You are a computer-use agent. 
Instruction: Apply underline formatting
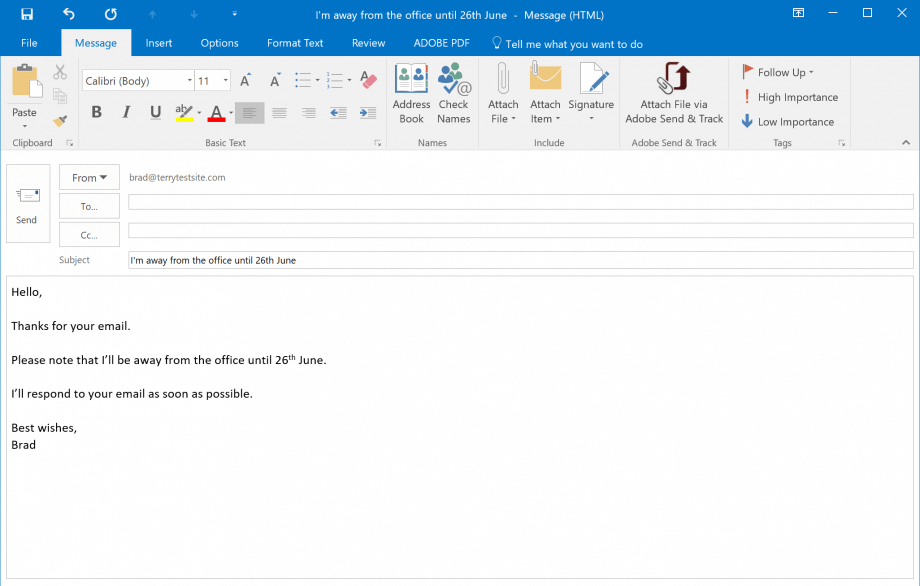[155, 112]
